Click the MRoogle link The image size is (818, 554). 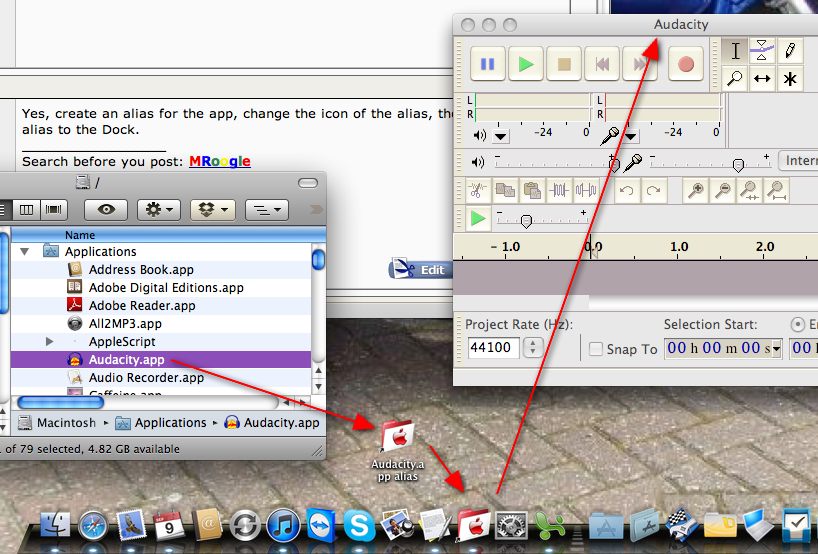[220, 161]
